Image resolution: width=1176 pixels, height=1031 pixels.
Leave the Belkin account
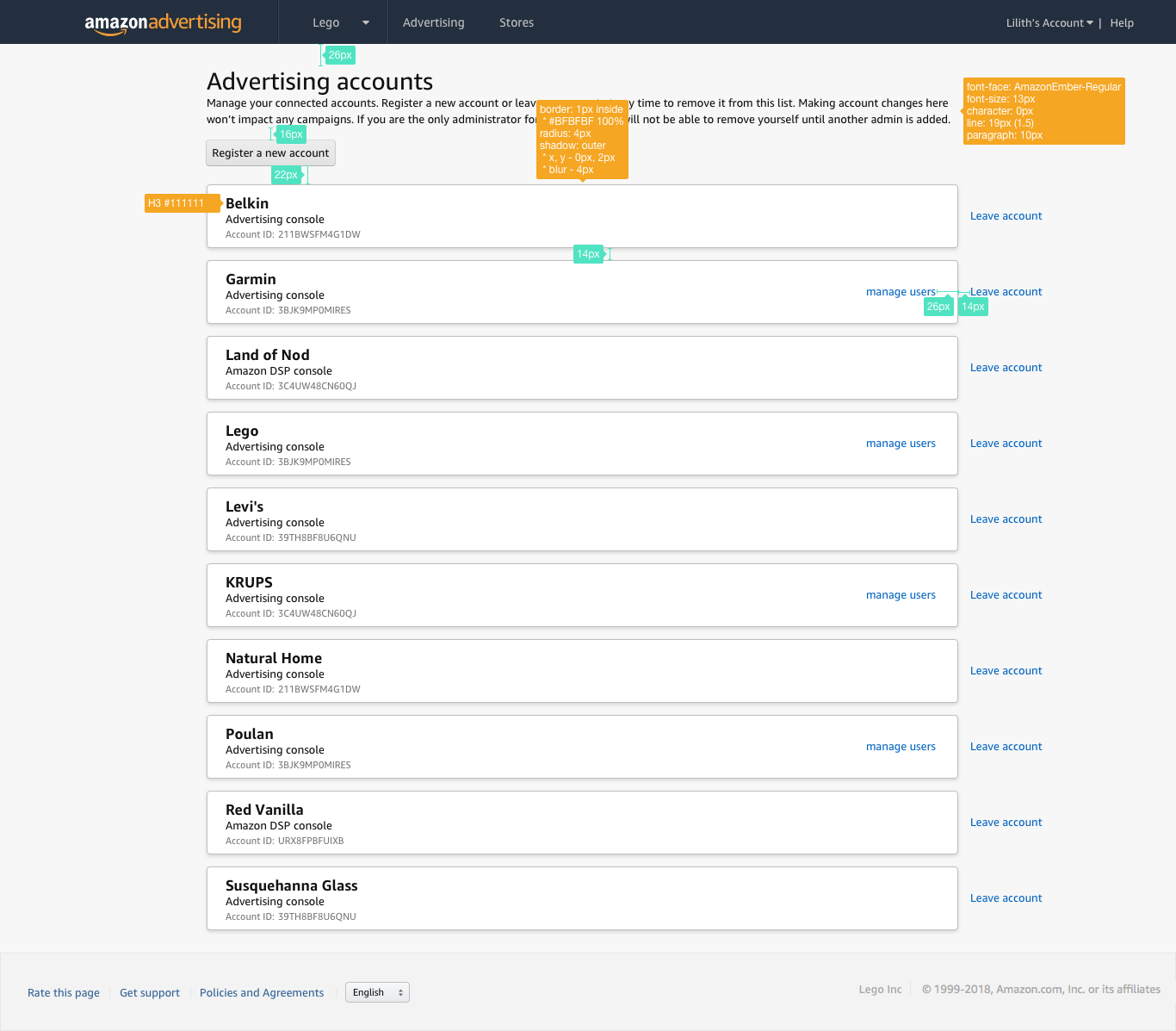coord(1006,216)
